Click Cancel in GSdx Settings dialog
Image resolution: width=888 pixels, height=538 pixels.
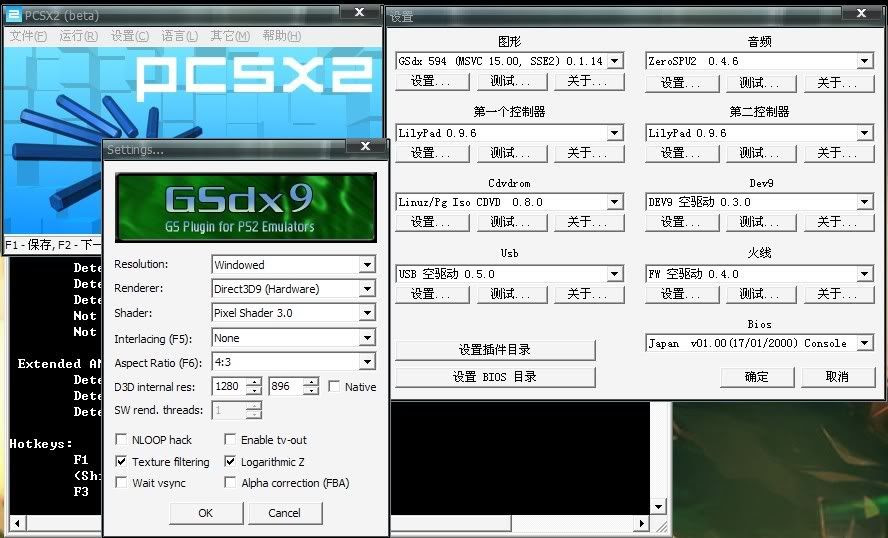tap(285, 513)
